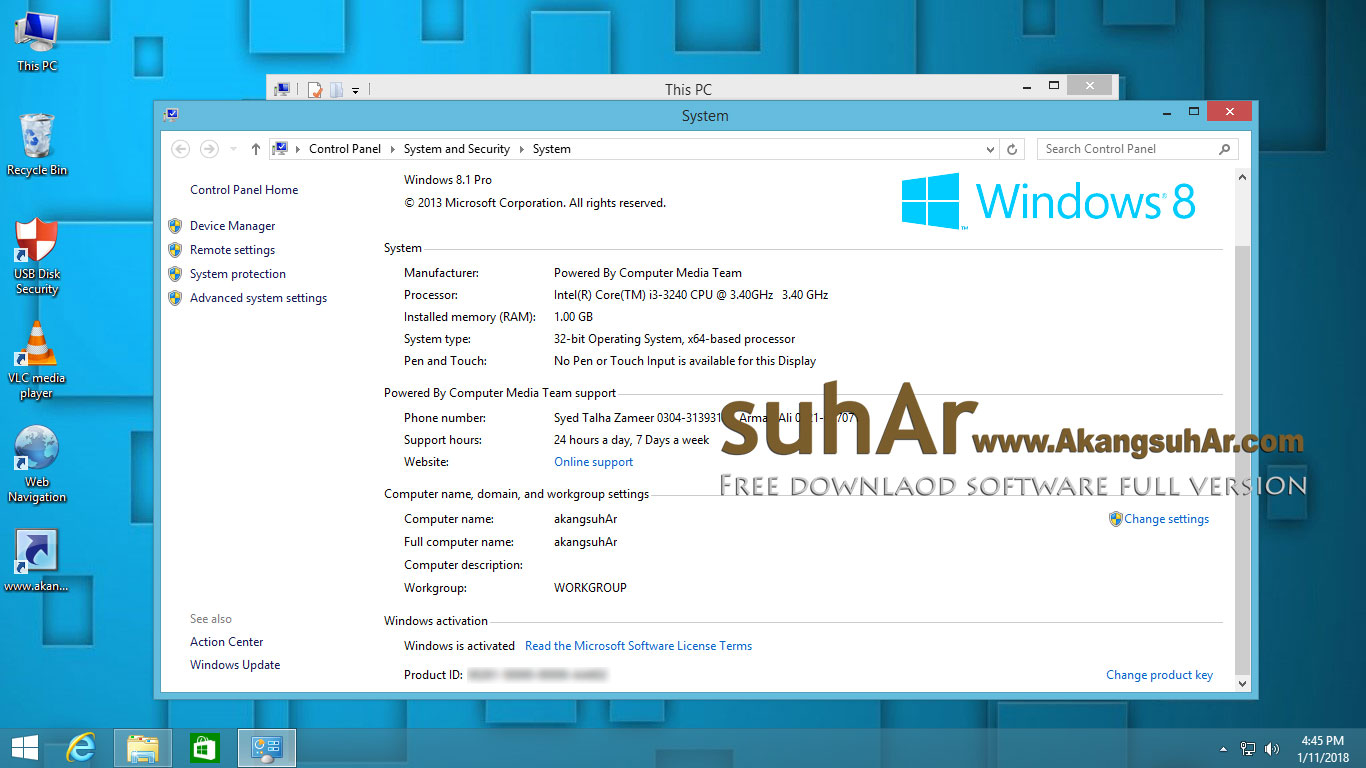Click the shield icon beside Remote settings

coord(175,250)
